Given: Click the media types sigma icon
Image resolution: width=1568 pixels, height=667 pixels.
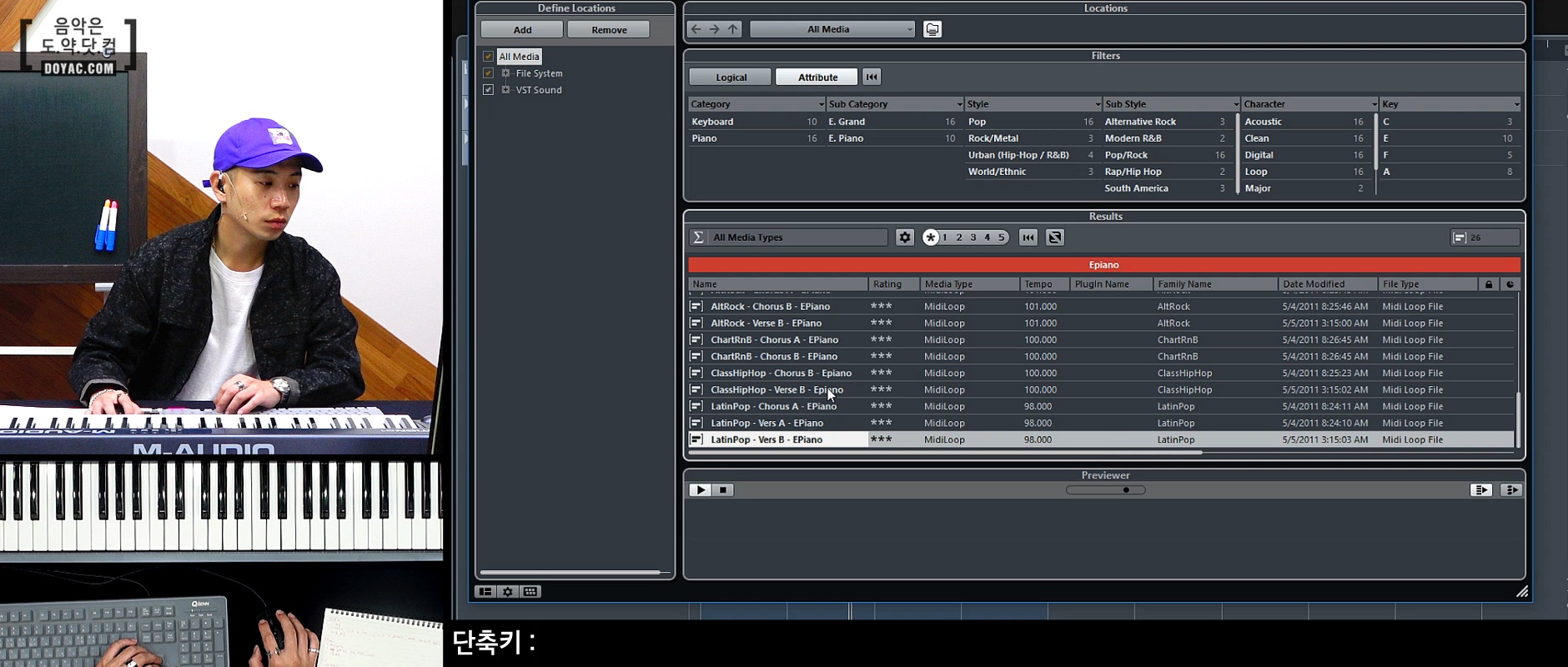Looking at the screenshot, I should (698, 238).
